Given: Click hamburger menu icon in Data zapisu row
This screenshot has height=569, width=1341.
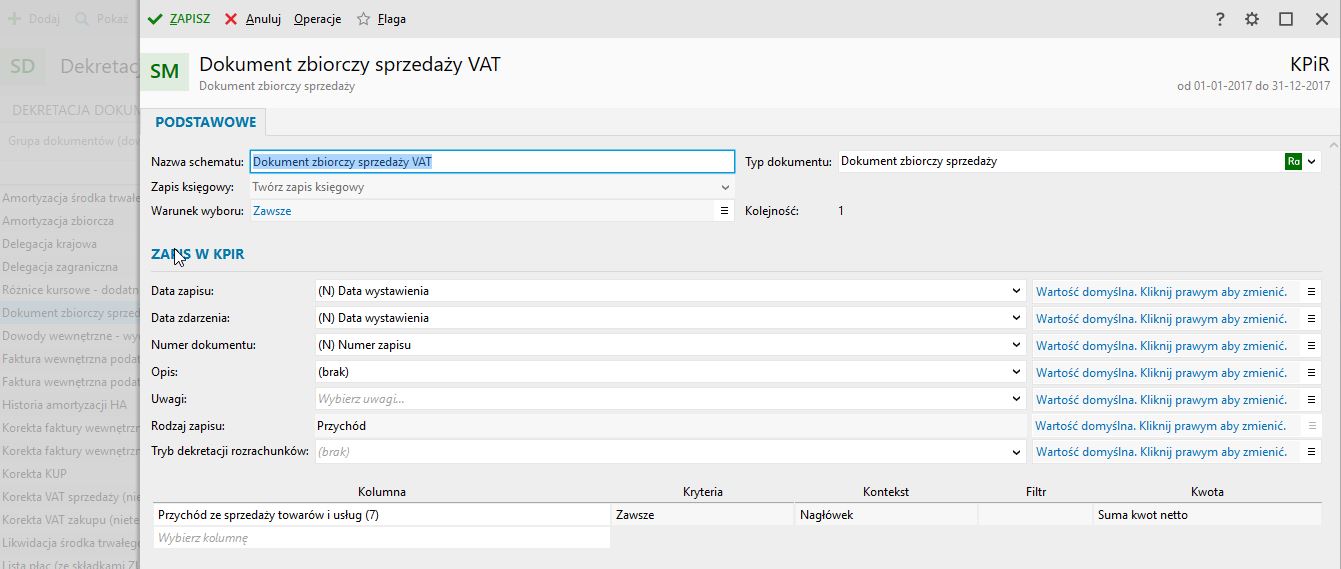Looking at the screenshot, I should point(1312,291).
